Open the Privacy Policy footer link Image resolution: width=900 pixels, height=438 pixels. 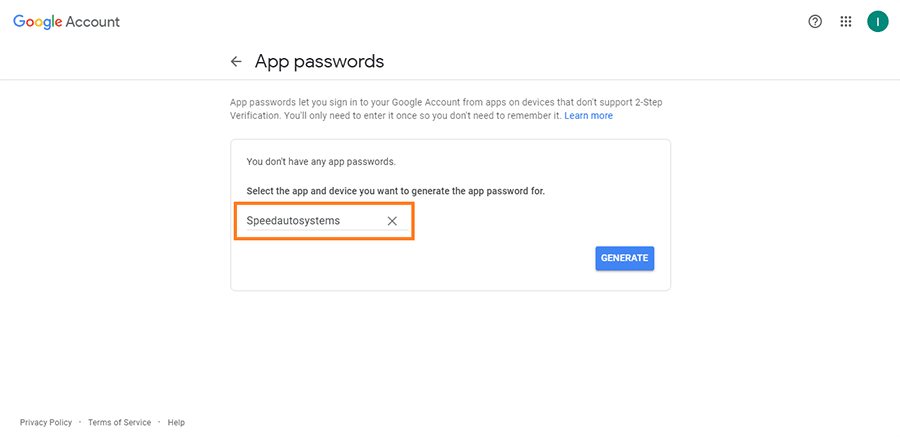(x=46, y=423)
